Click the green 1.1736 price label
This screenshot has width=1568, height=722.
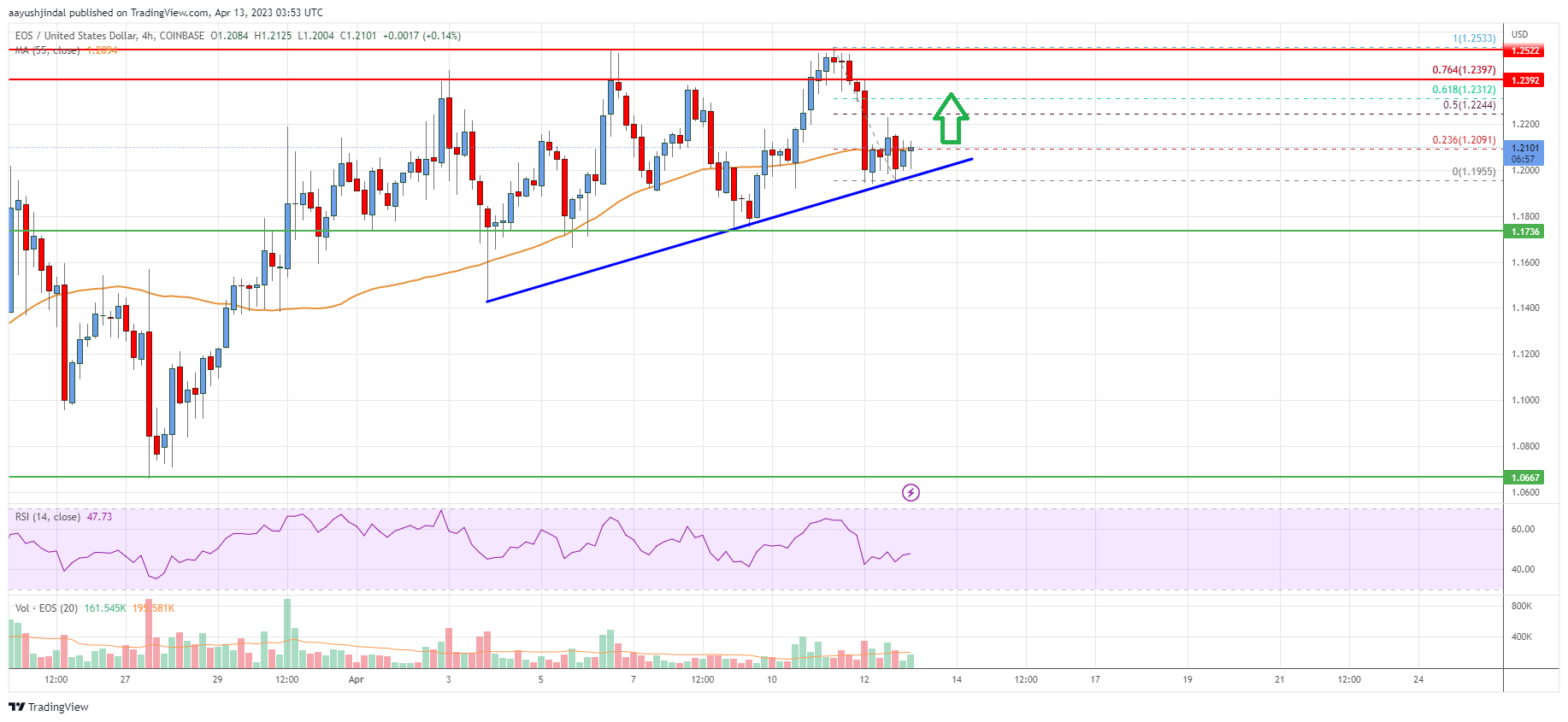[x=1525, y=232]
